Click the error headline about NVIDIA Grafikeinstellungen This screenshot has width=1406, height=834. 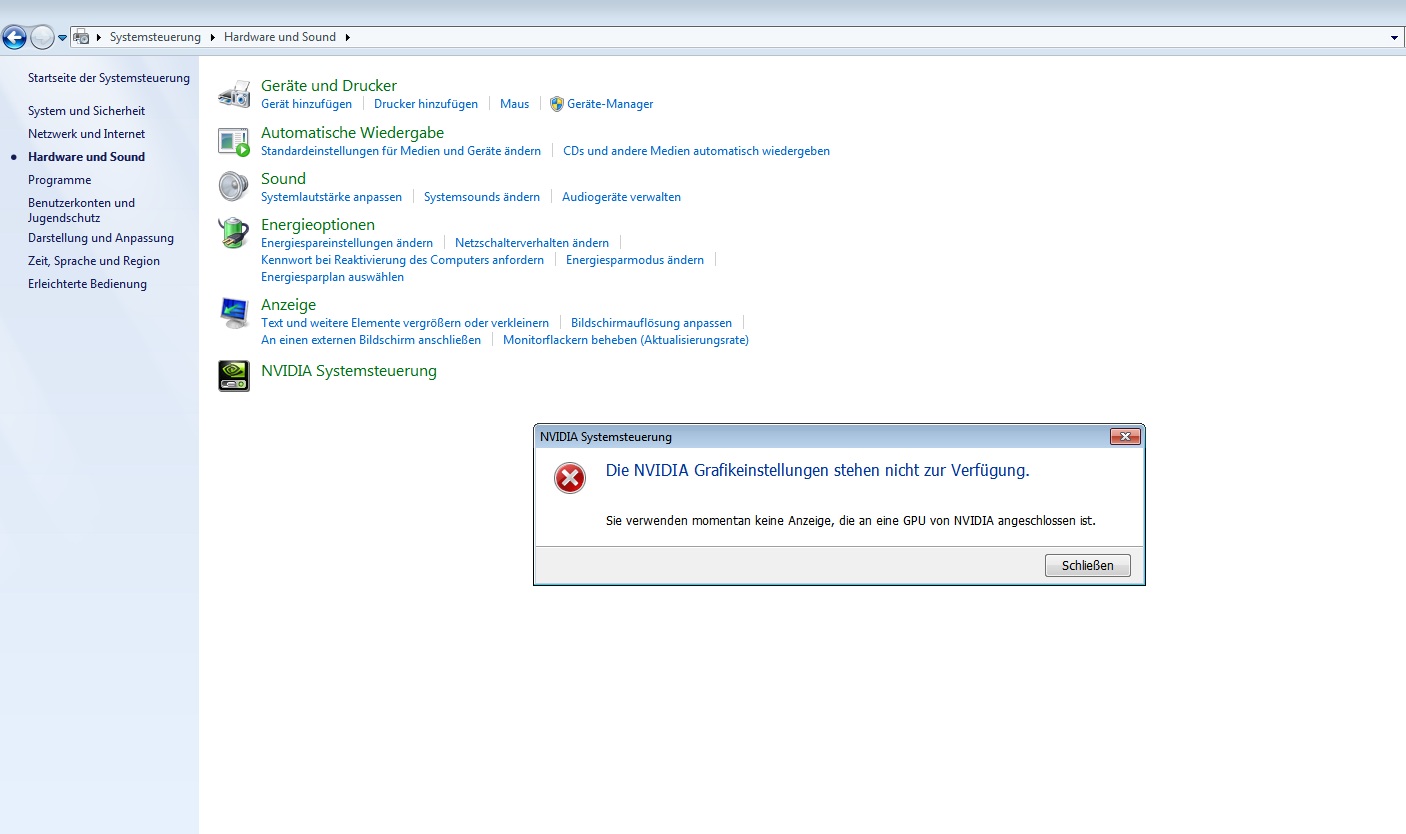(818, 470)
